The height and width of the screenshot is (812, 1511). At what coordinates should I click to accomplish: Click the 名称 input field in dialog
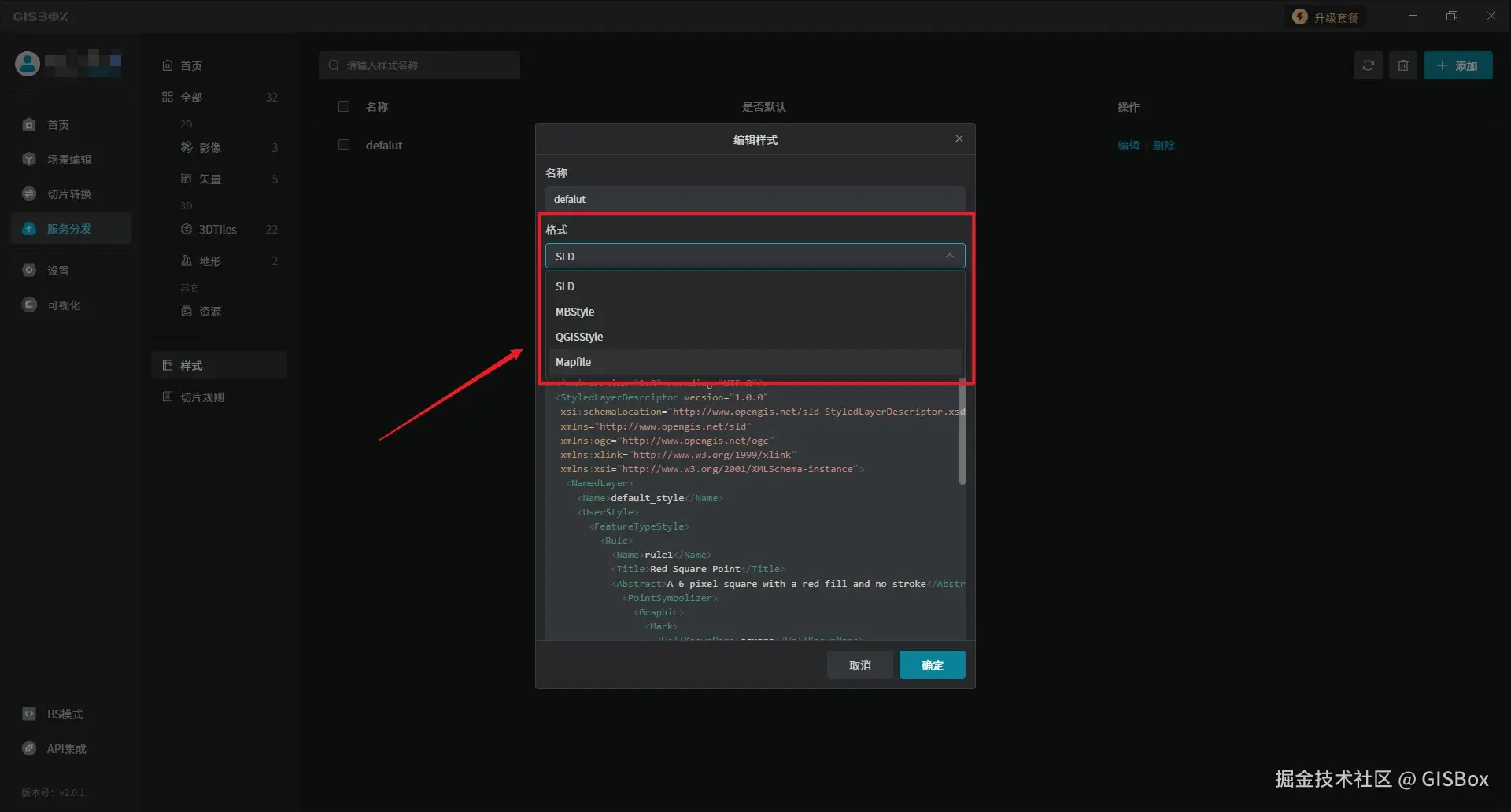point(755,199)
